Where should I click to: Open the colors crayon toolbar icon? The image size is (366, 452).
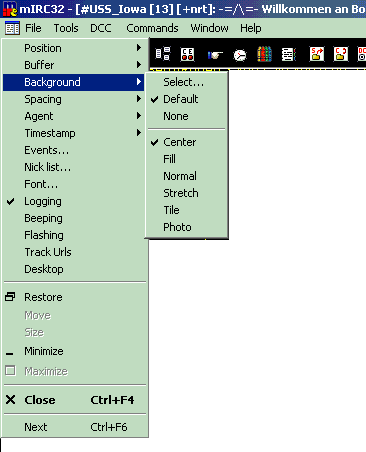point(264,54)
